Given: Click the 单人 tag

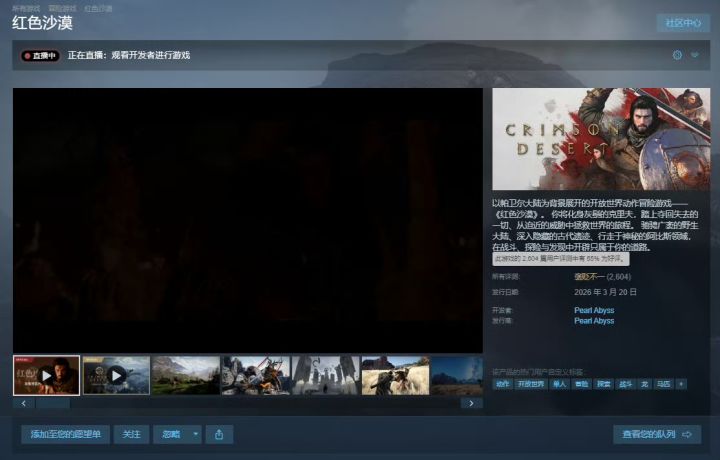Looking at the screenshot, I should coord(559,384).
